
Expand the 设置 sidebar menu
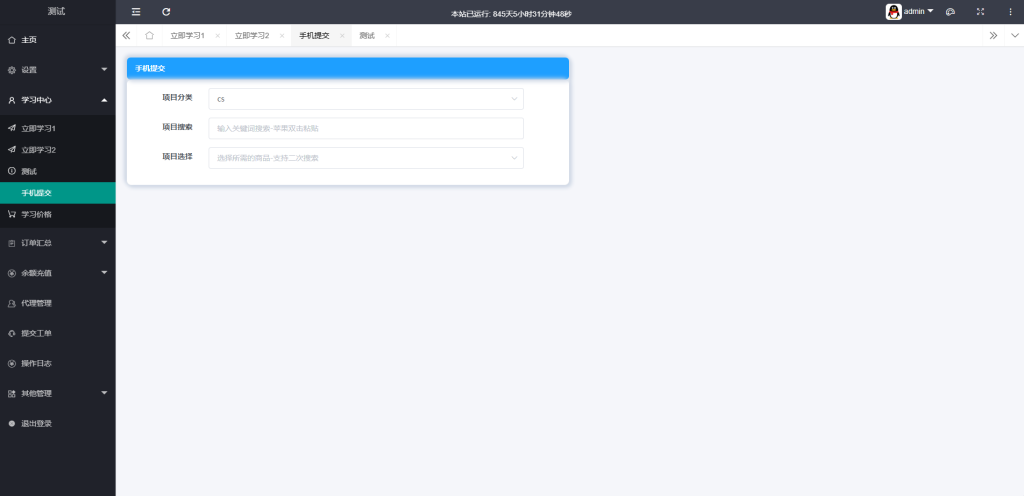(x=57, y=70)
